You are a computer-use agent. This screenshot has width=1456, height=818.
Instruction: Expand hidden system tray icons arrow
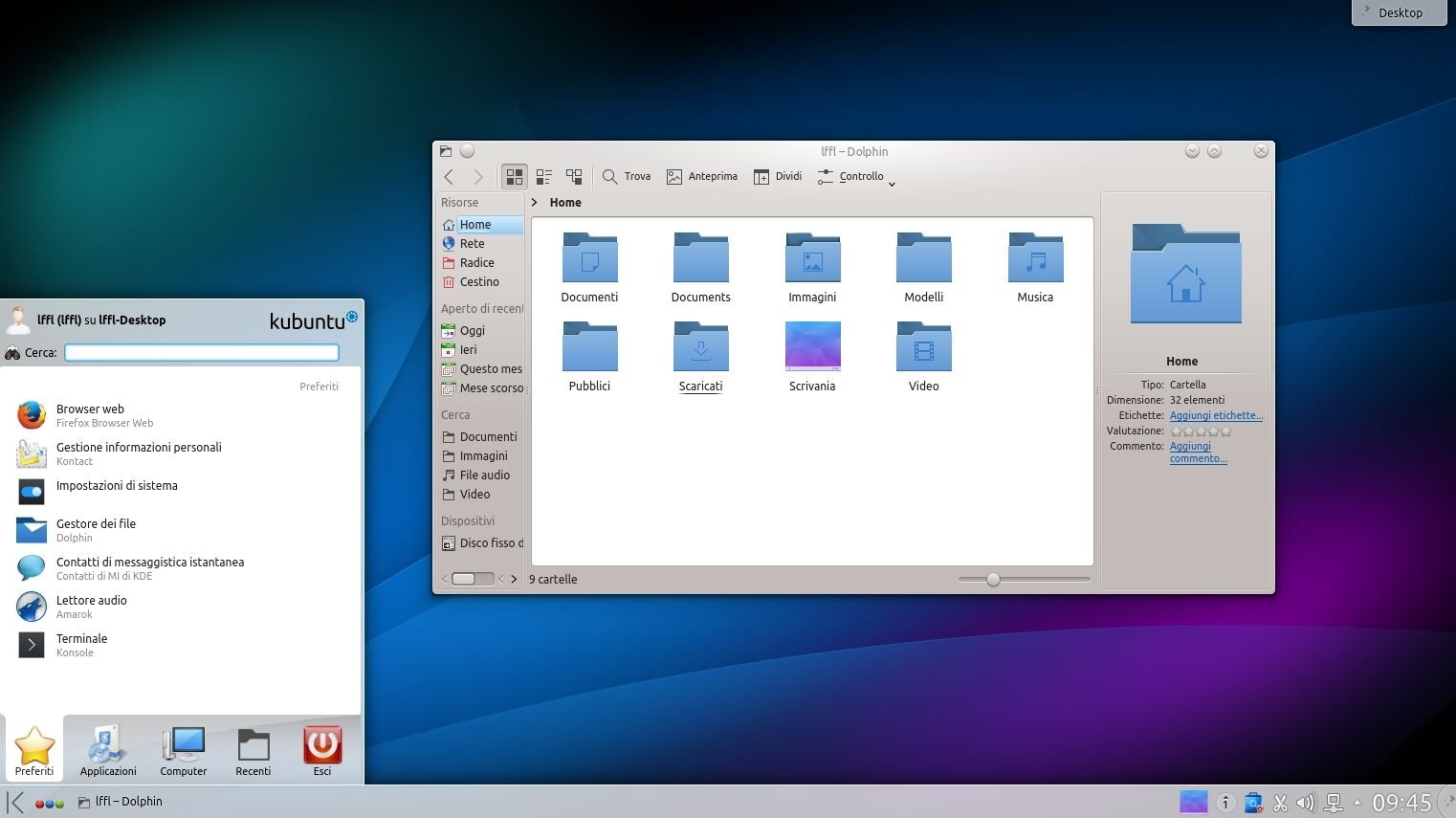tap(1357, 803)
